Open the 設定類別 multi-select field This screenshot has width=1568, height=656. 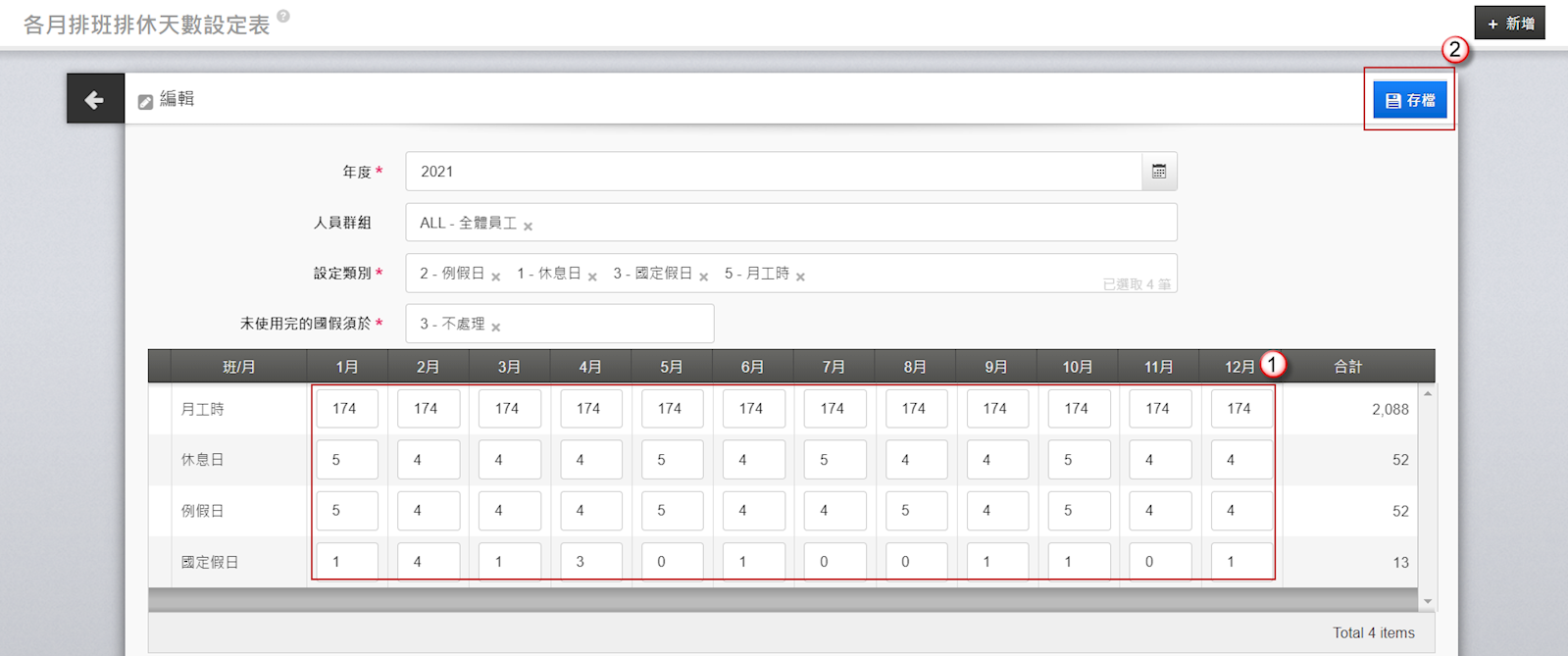[x=941, y=274]
